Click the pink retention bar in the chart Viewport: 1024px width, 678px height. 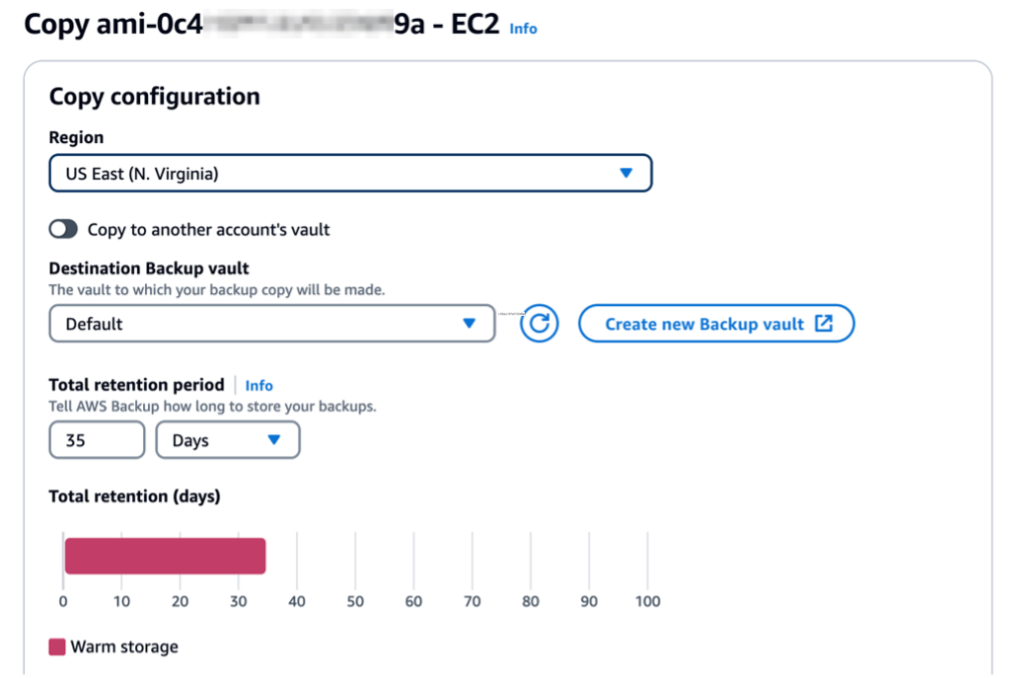(x=165, y=555)
